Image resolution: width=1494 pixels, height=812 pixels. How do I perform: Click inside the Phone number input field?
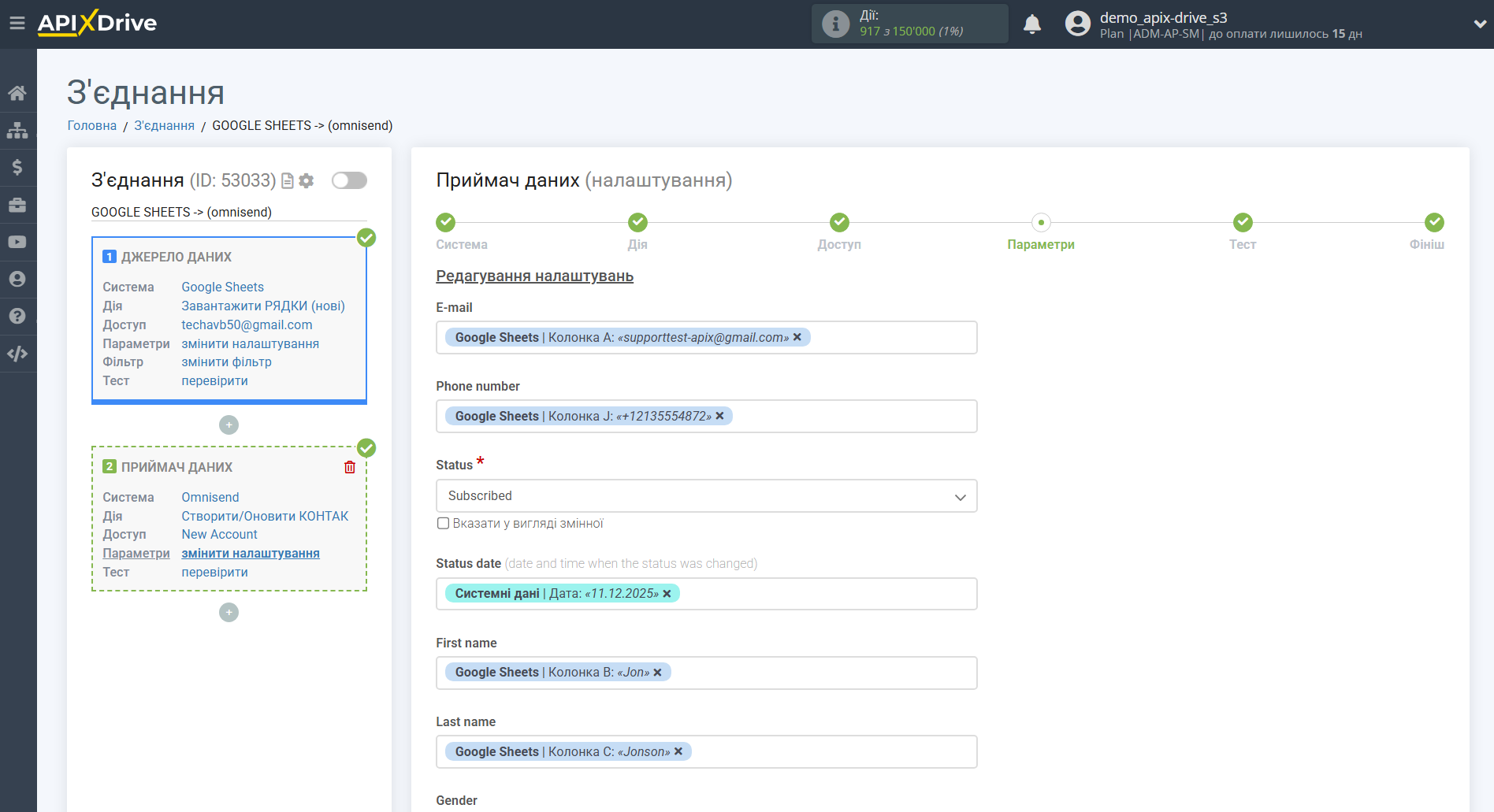(x=851, y=417)
